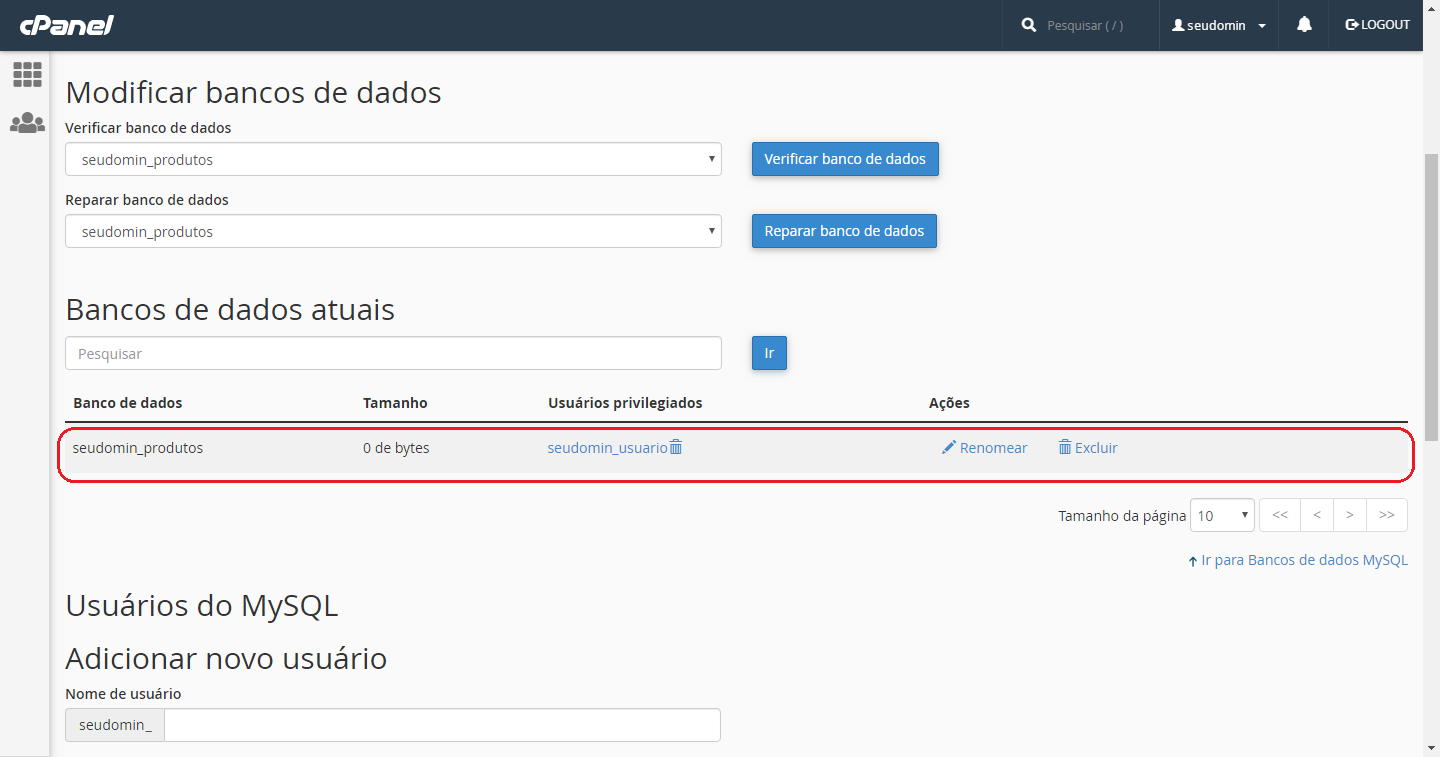The height and width of the screenshot is (757, 1440).
Task: Remove seudomin_usuario via trash icon
Action: 676,447
